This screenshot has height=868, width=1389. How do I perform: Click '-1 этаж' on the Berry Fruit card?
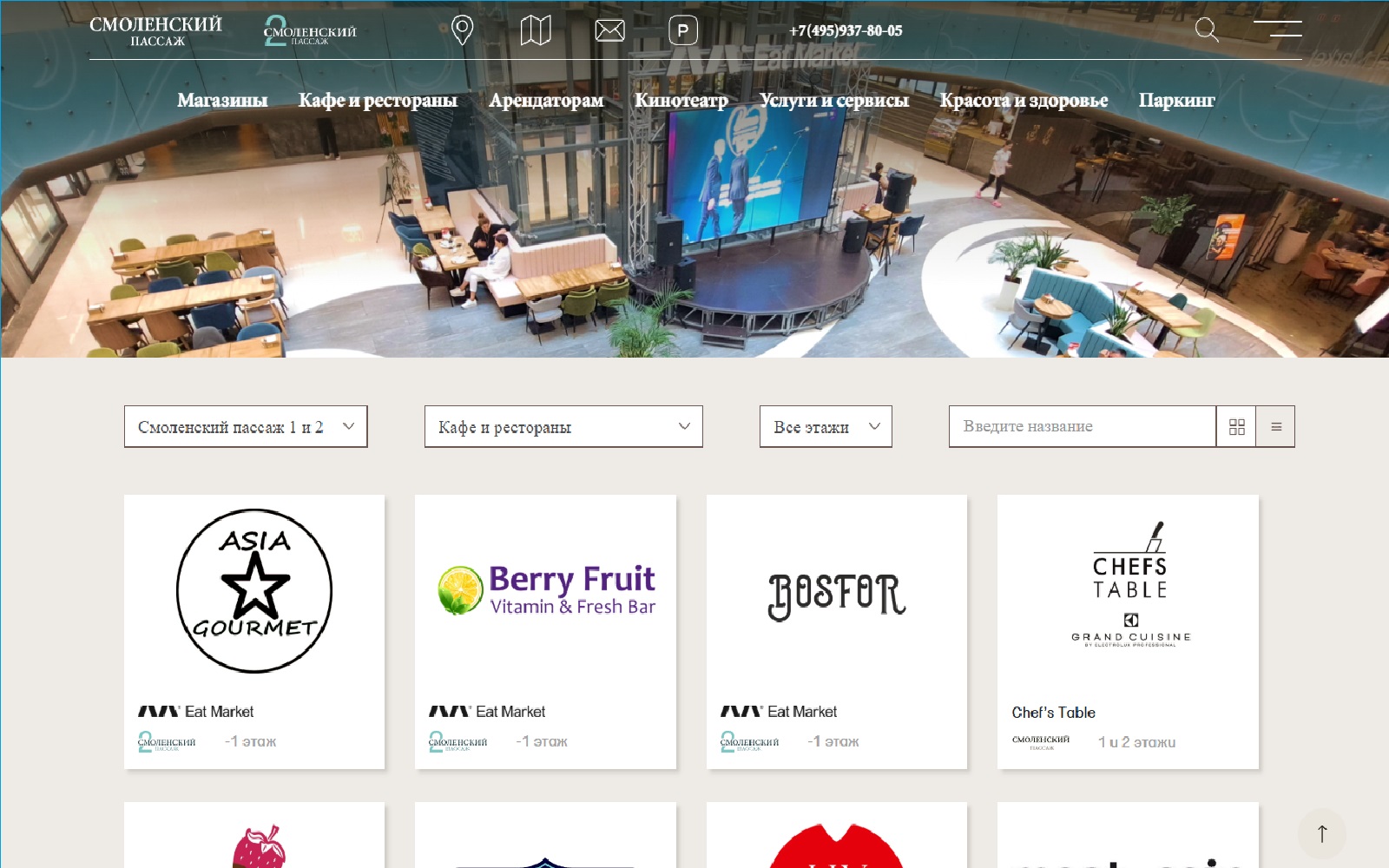542,741
